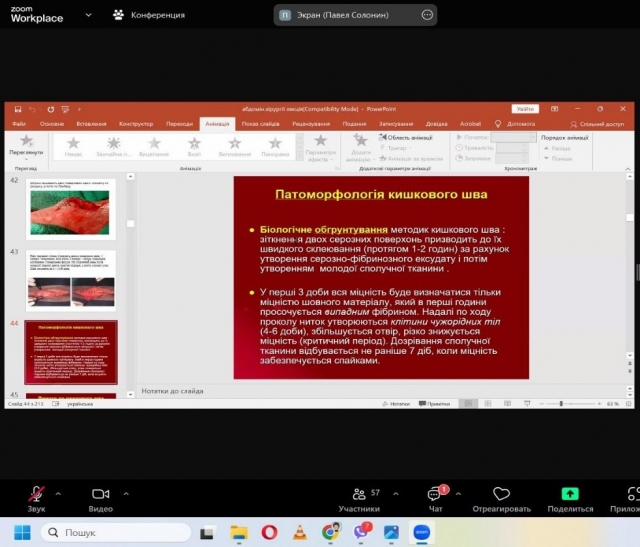Switch to the Вставлення ribbon tab
Image resolution: width=640 pixels, height=547 pixels.
90,124
